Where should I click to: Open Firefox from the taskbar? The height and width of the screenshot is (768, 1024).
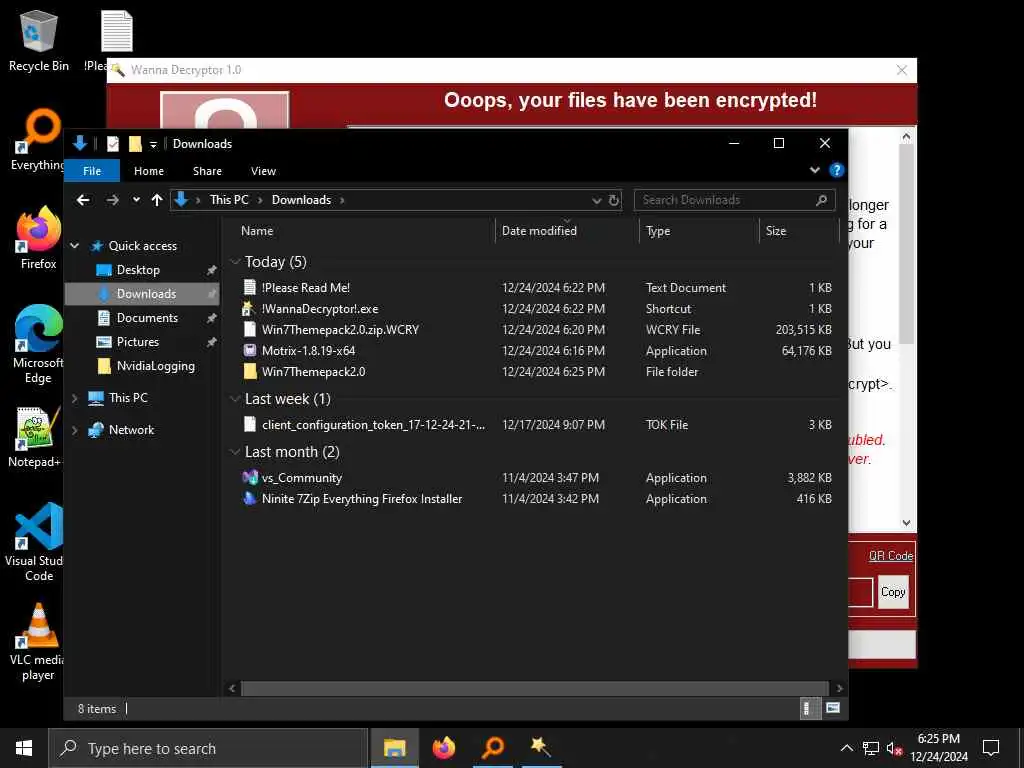point(443,748)
